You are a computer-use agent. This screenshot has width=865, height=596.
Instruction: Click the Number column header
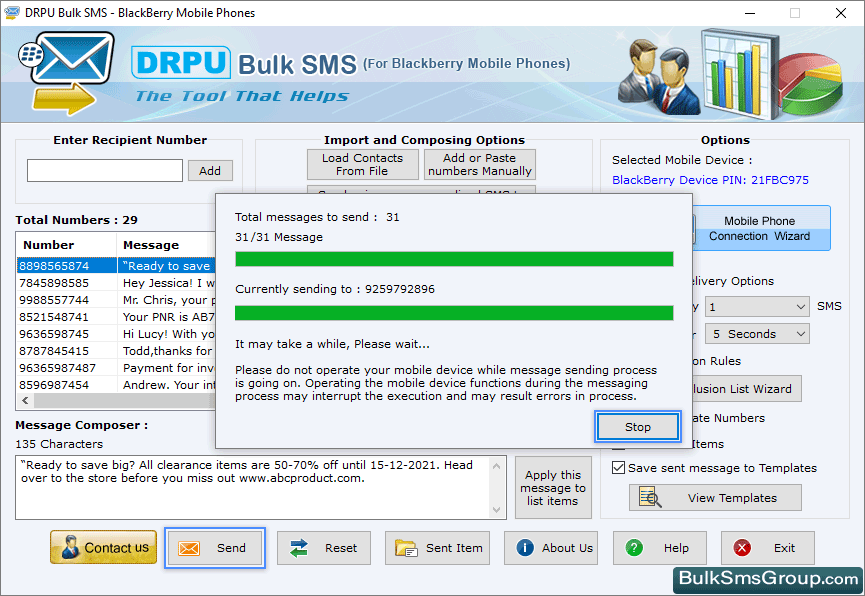[66, 244]
